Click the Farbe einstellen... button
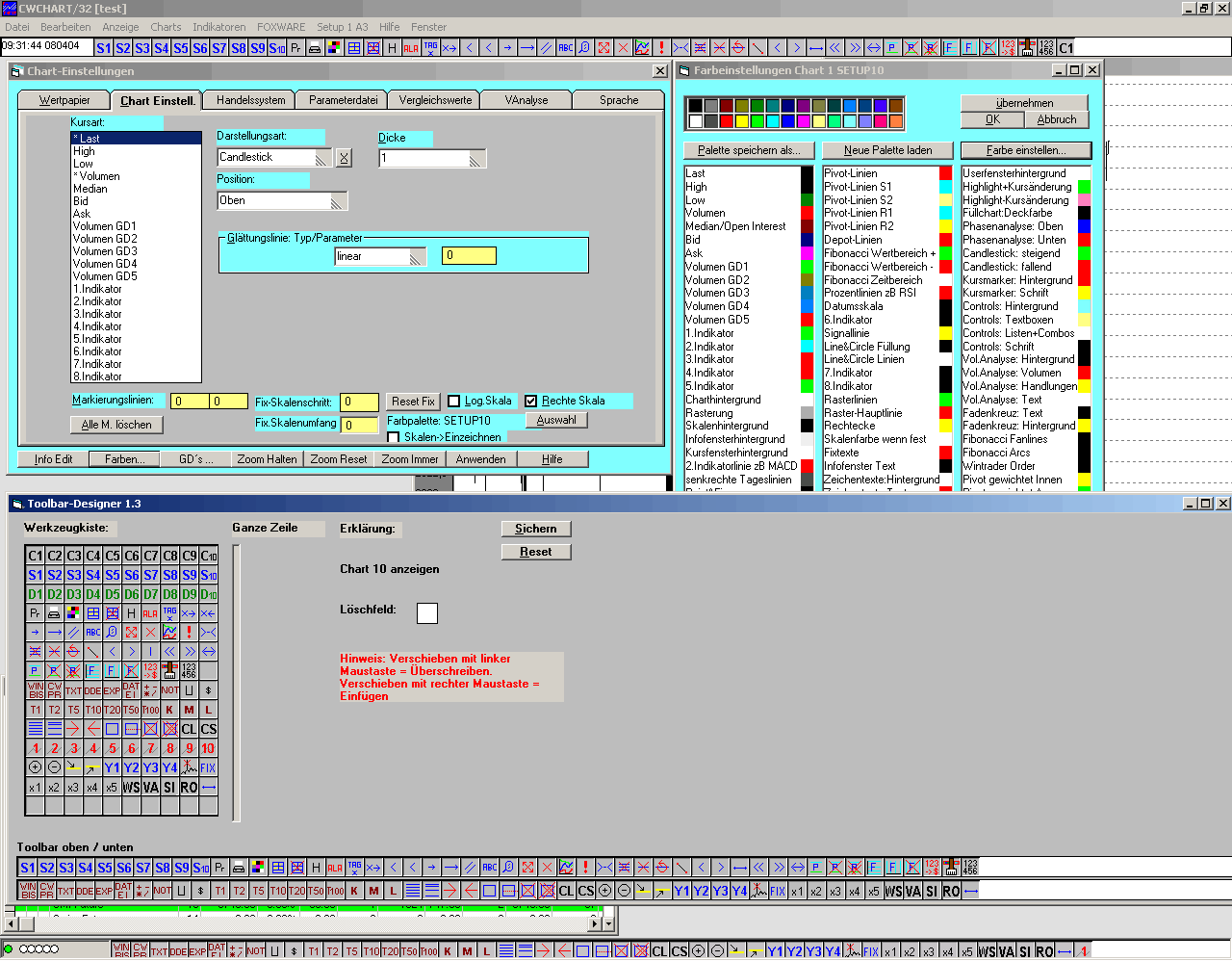This screenshot has height=961, width=1232. 1025,150
